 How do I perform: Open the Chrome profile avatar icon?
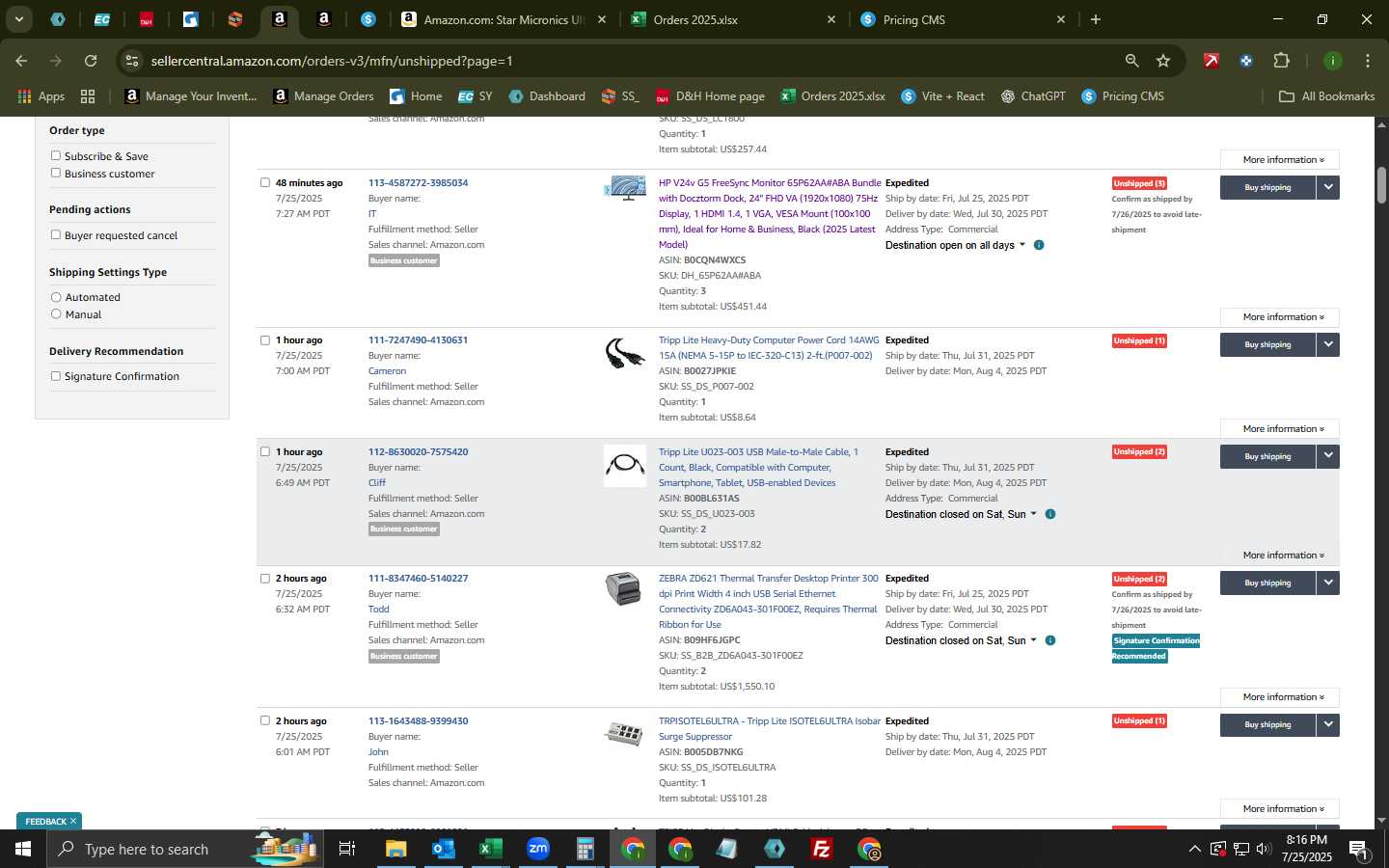click(1332, 61)
